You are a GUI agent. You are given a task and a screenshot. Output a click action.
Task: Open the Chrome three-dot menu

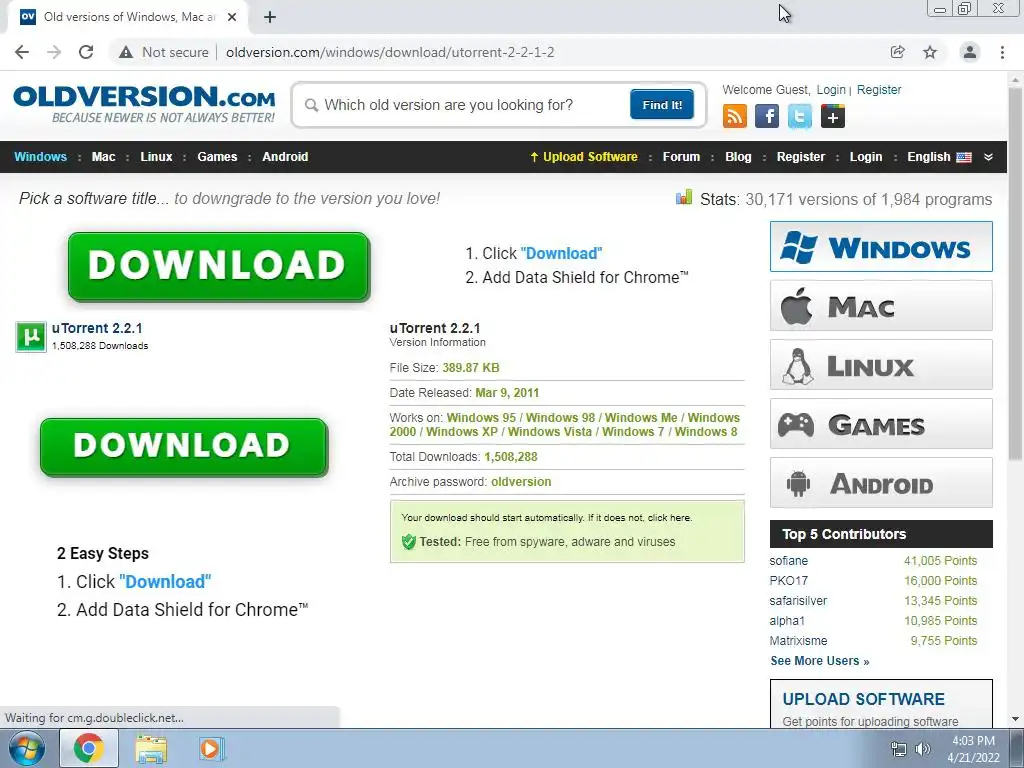(1002, 52)
